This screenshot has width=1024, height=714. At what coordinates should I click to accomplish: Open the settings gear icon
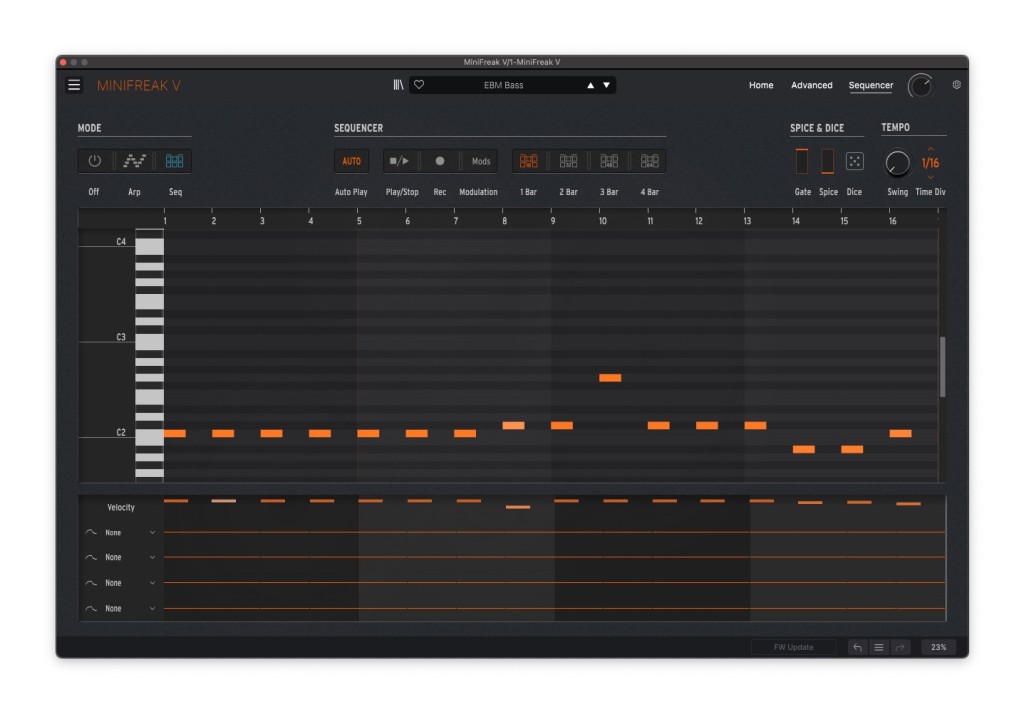point(956,85)
